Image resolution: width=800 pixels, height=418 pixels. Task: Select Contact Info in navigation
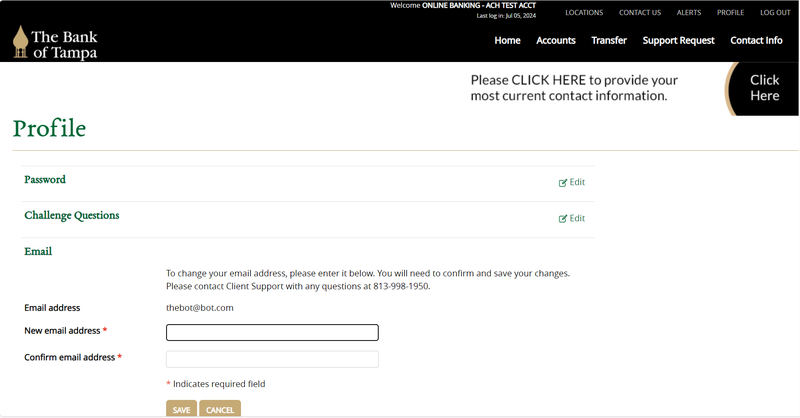pos(756,40)
